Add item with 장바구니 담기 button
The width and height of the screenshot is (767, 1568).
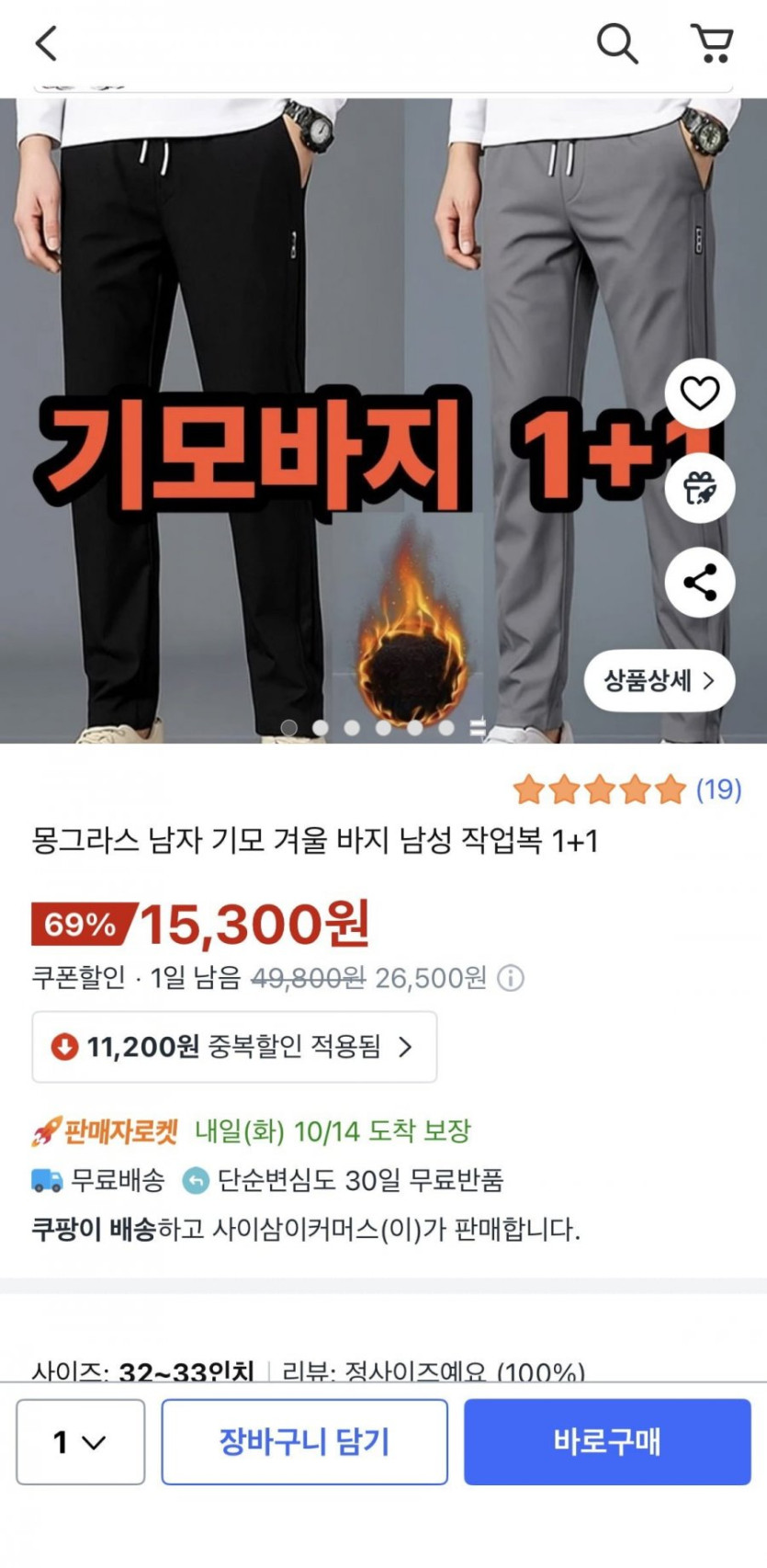(x=304, y=1442)
